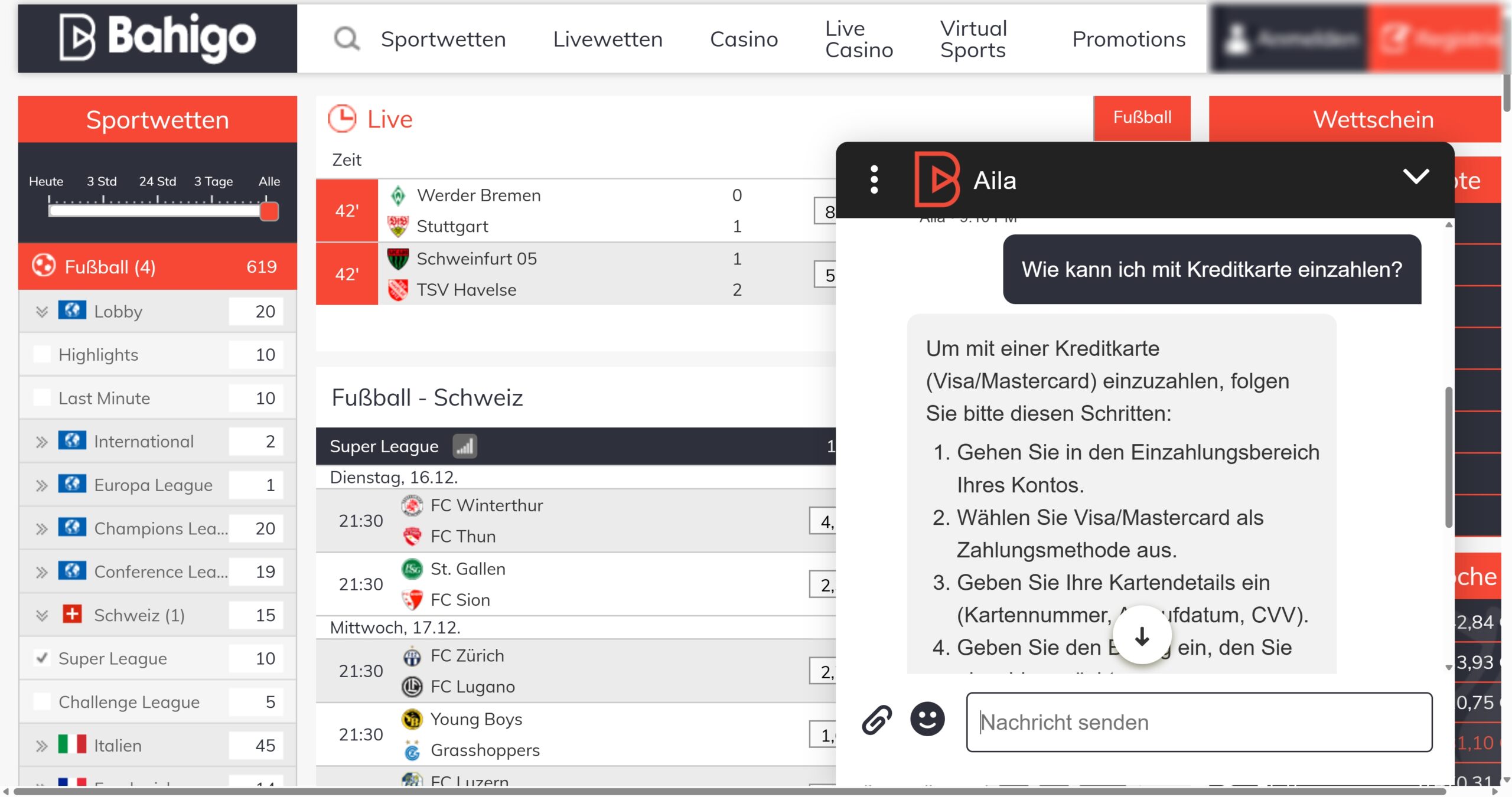
Task: Expand the Italien league list
Action: 41,746
